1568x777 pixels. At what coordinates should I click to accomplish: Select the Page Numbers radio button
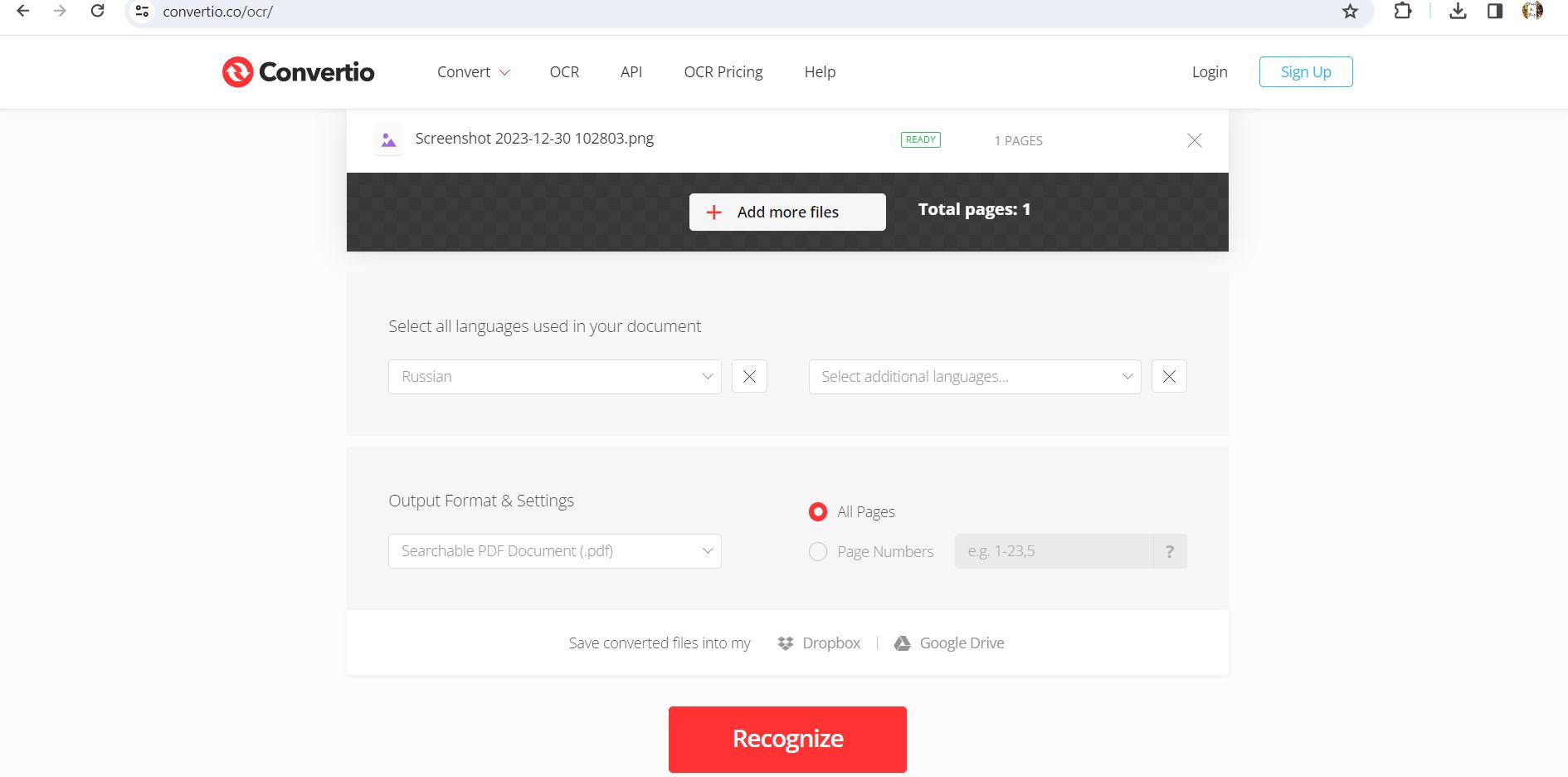pyautogui.click(x=817, y=551)
